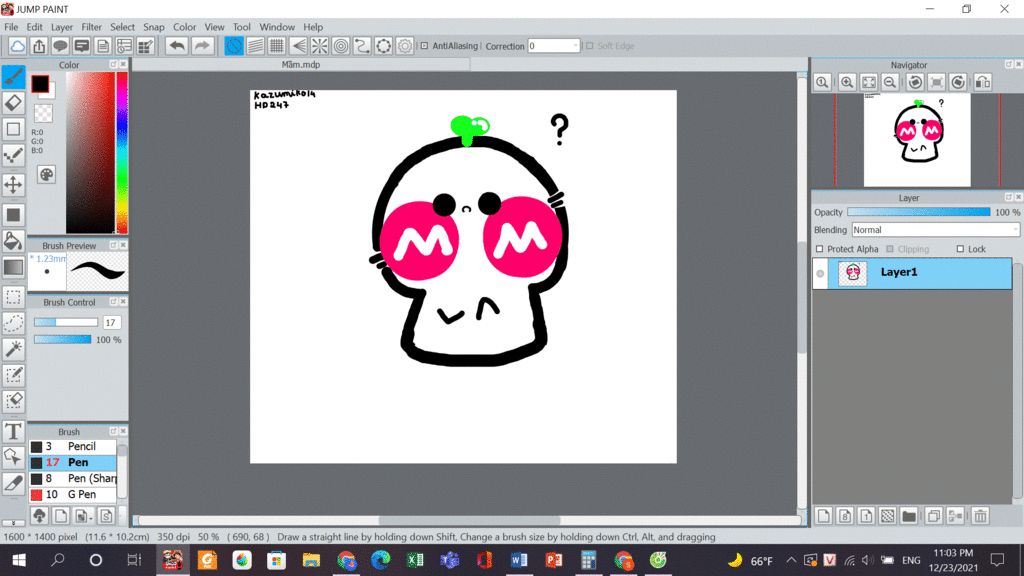Click the Undo arrow
Screen dimensions: 1024x576
(x=176, y=46)
